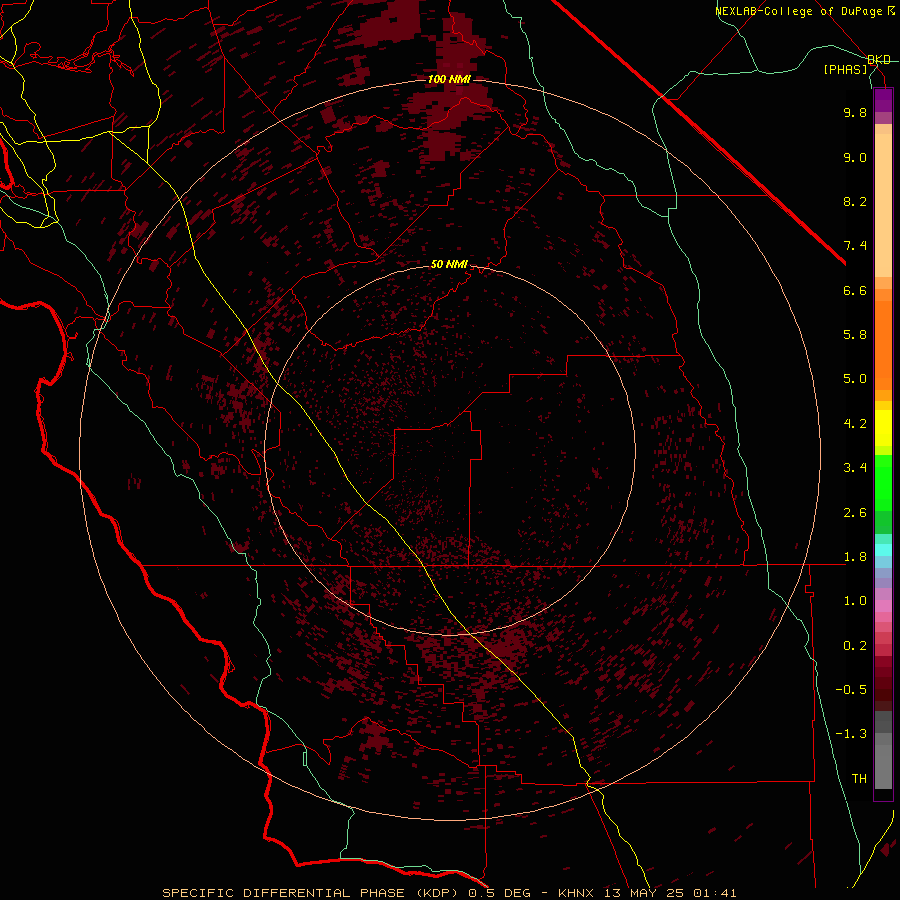
Task: Click the 5.8 value on the scale
Action: pyautogui.click(x=855, y=335)
